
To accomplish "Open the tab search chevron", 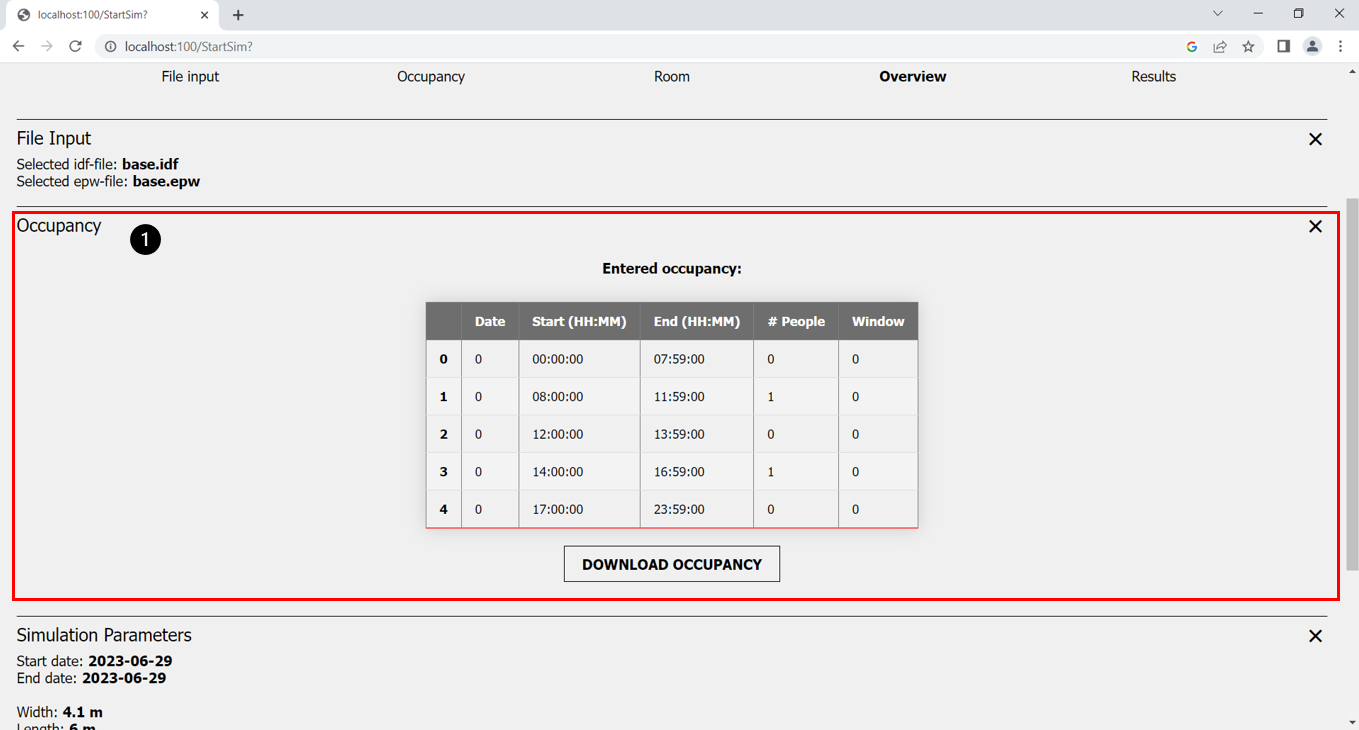I will [x=1217, y=14].
